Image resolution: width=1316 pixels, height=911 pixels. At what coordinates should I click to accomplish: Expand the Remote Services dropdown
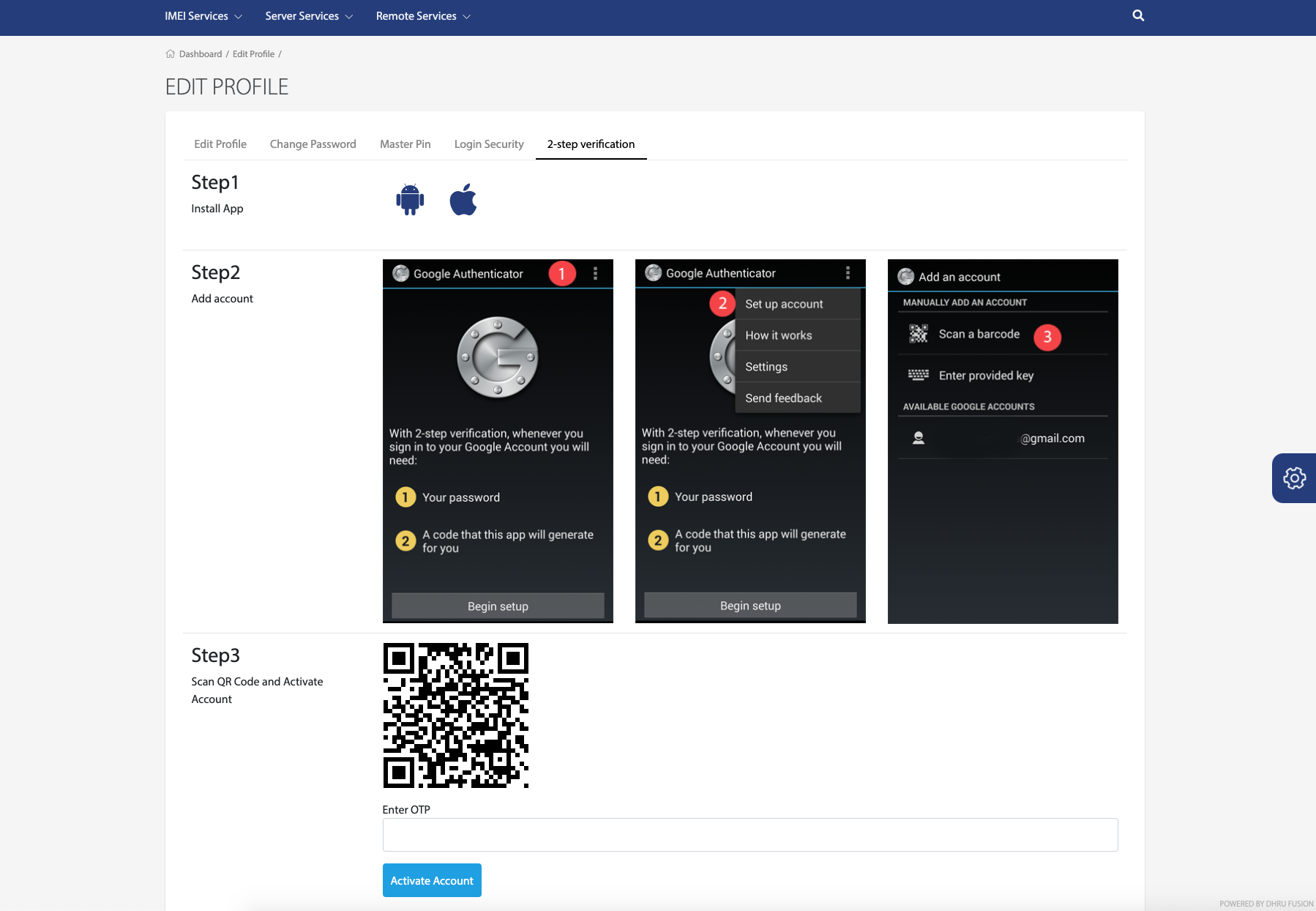[422, 15]
